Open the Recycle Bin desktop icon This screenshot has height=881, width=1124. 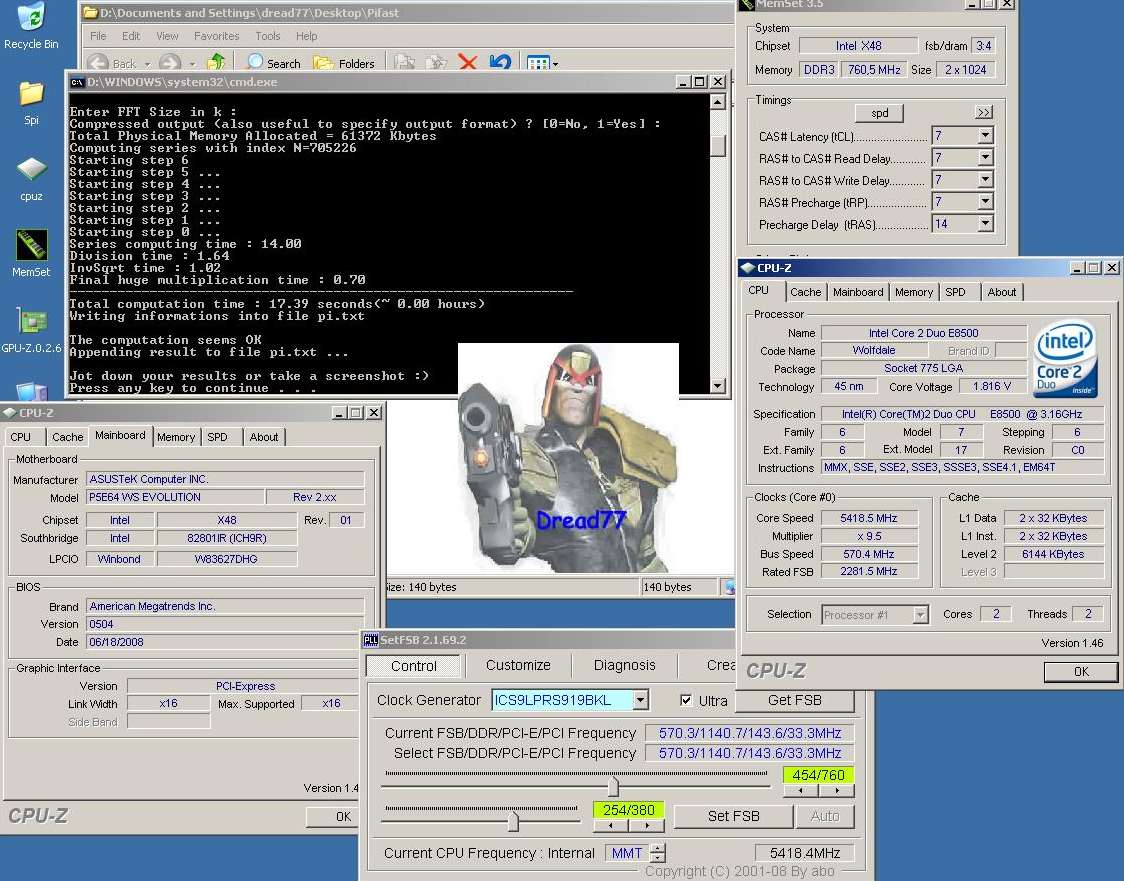coord(31,25)
